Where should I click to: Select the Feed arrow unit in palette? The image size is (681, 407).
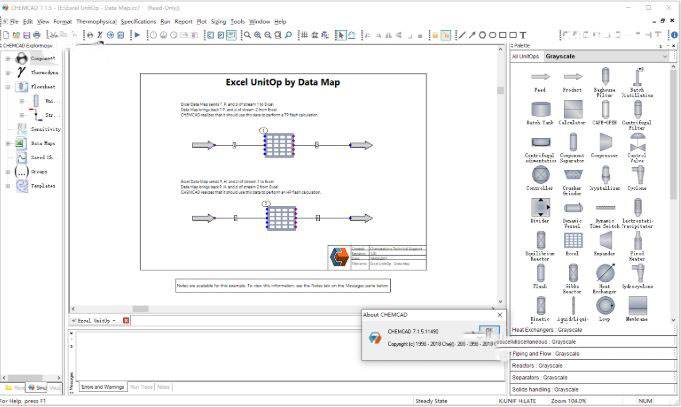tap(540, 77)
